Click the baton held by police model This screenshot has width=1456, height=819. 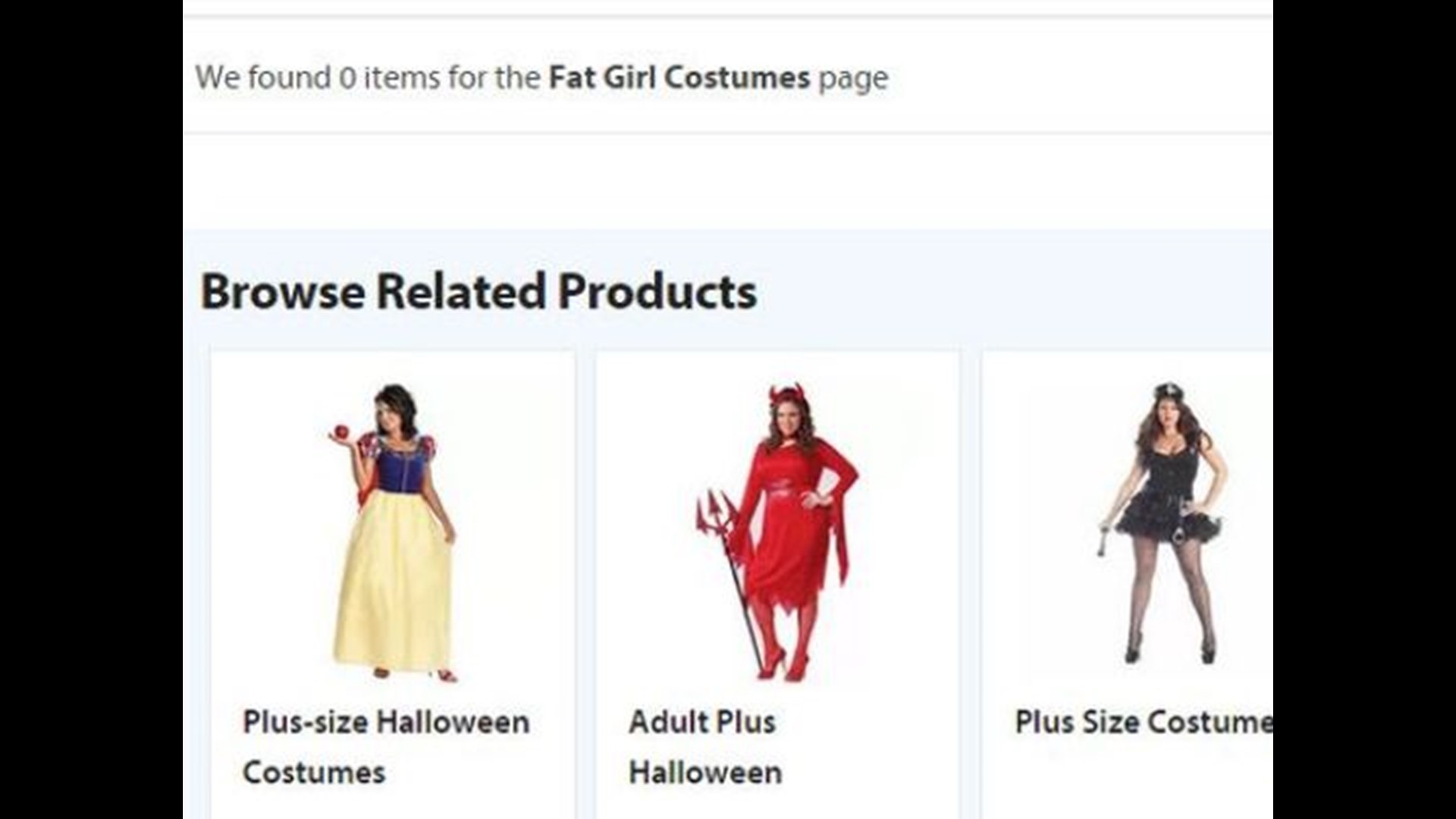point(1102,540)
